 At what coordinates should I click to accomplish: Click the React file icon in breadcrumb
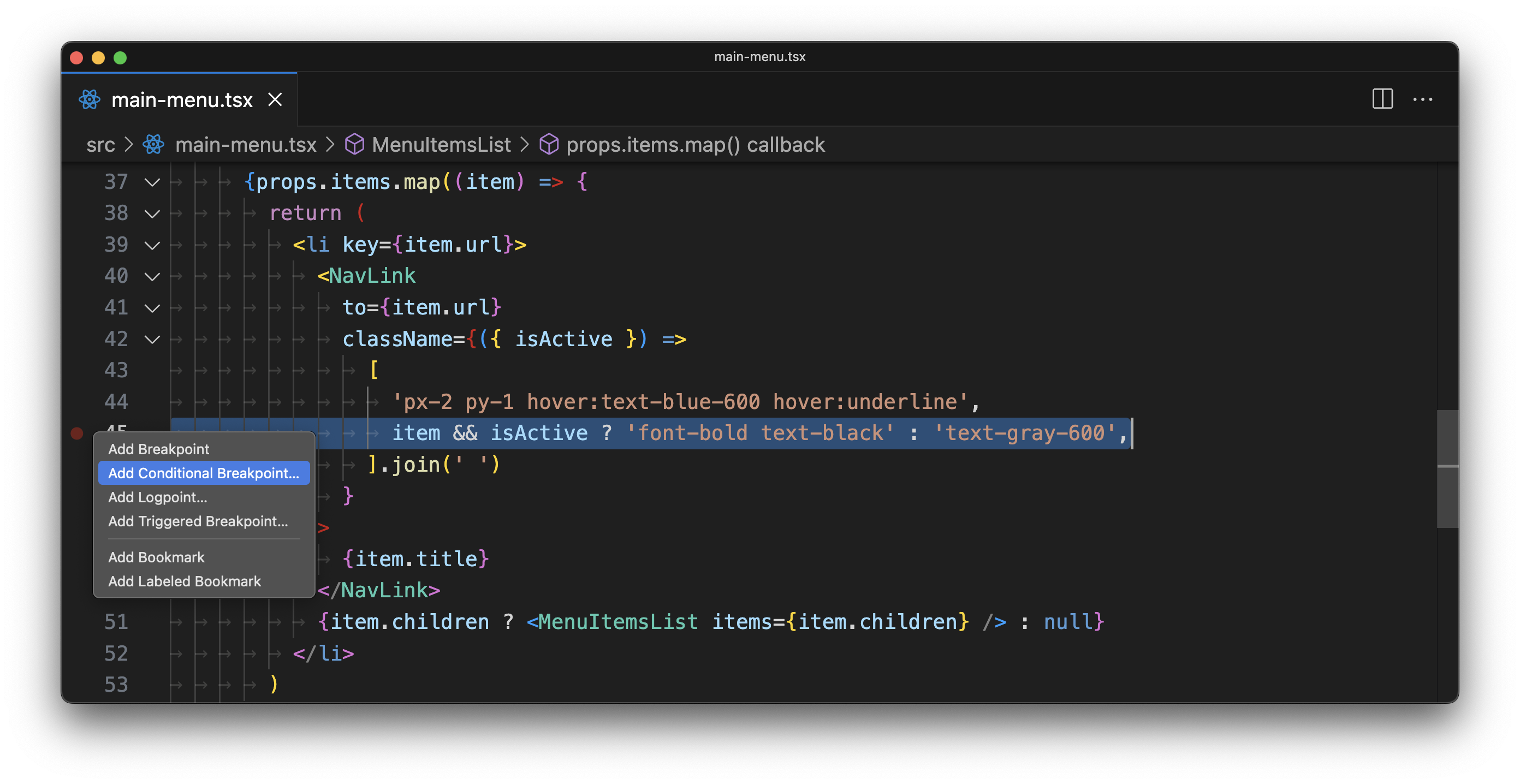pyautogui.click(x=153, y=145)
